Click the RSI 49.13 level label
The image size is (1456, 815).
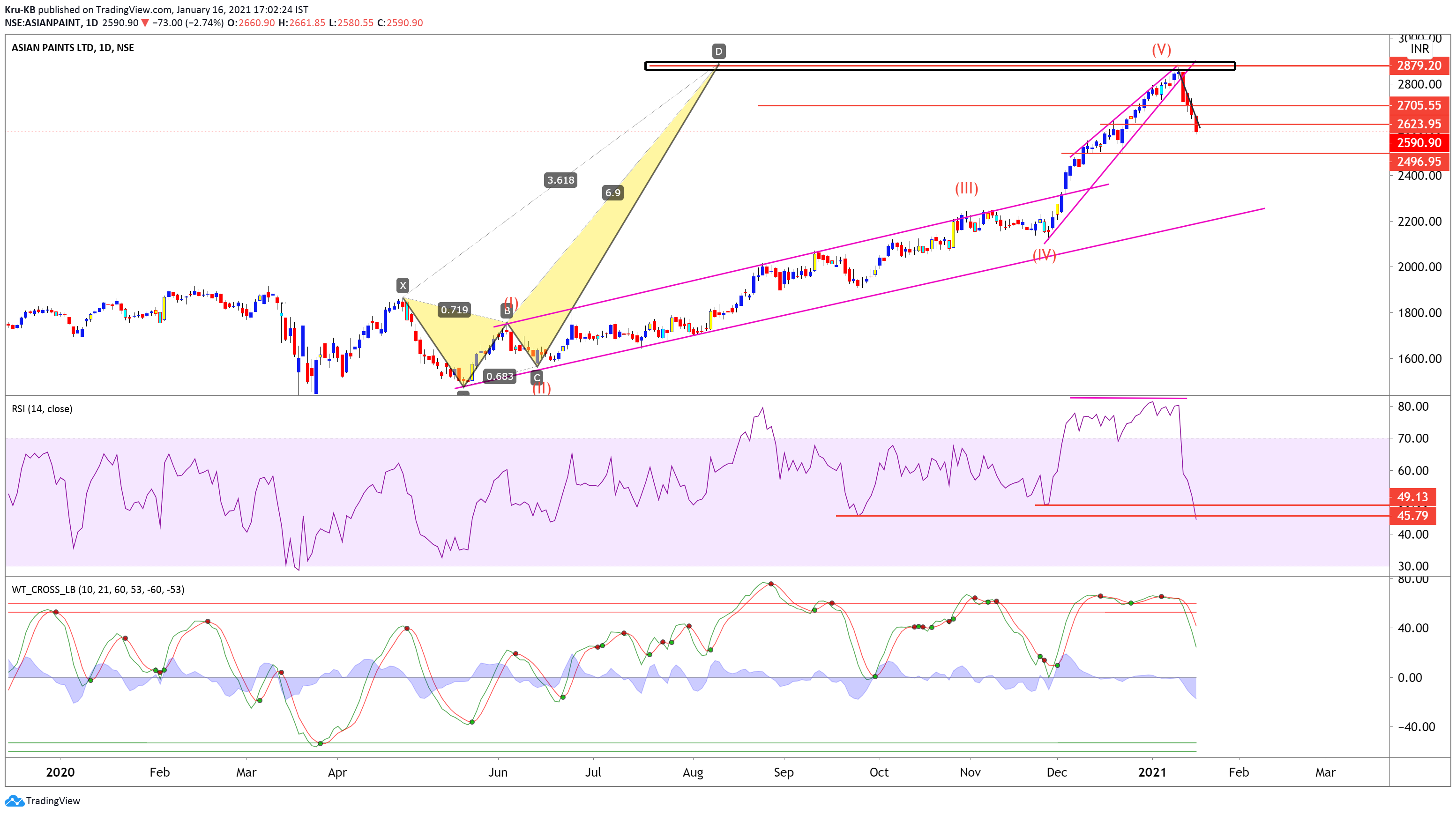1412,497
